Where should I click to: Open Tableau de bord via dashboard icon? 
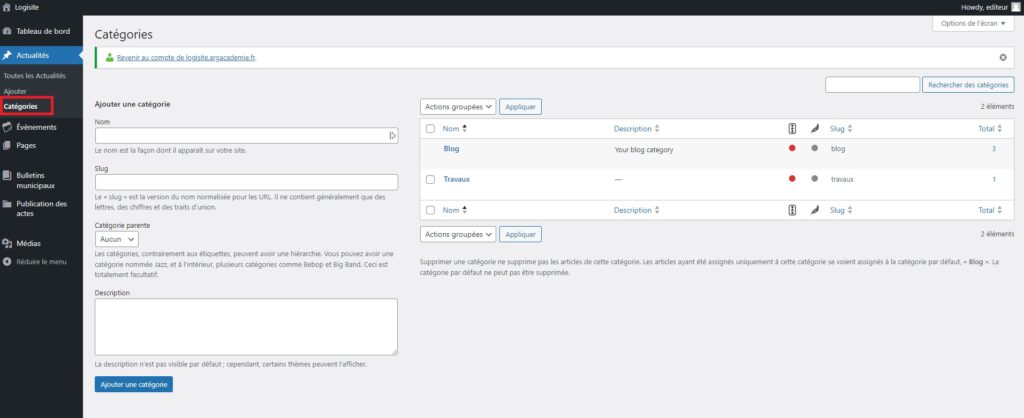coord(8,31)
